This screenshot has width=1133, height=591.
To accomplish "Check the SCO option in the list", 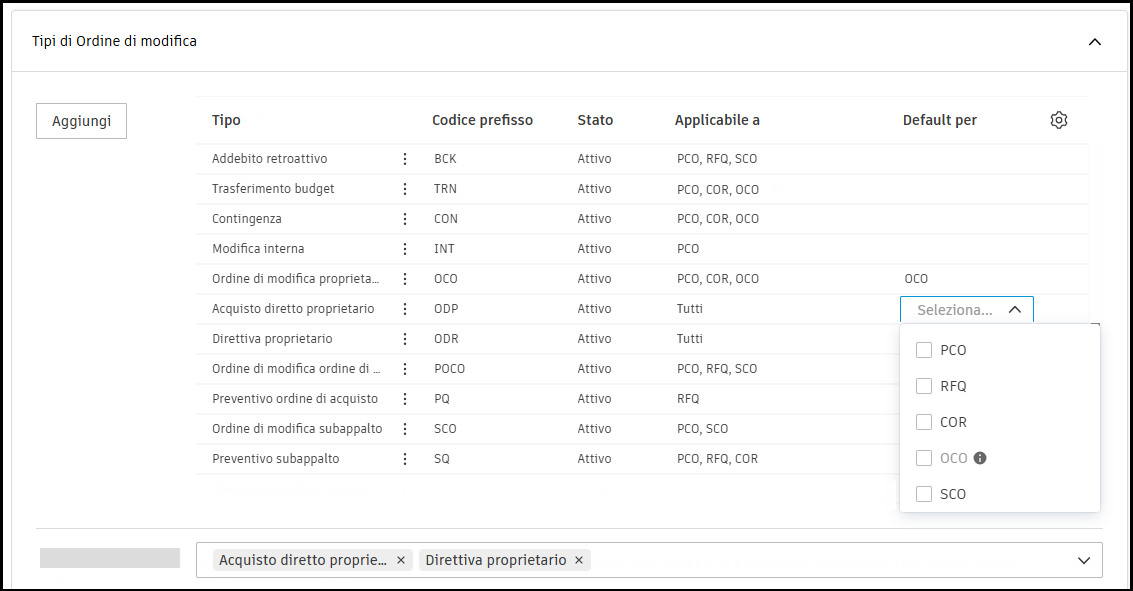I will 923,493.
